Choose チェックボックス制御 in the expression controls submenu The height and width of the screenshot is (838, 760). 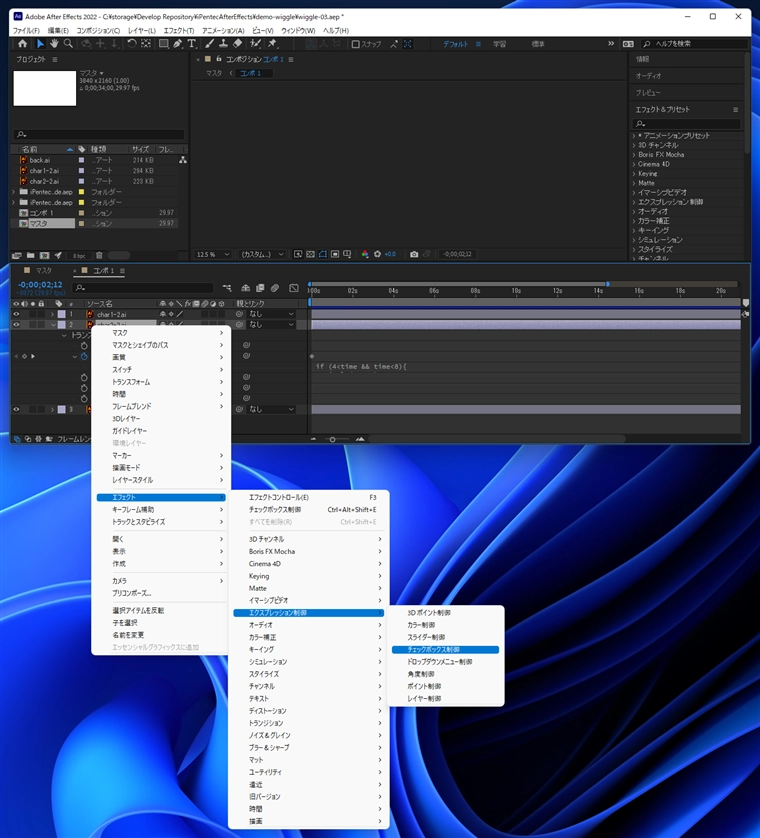pyautogui.click(x=445, y=650)
